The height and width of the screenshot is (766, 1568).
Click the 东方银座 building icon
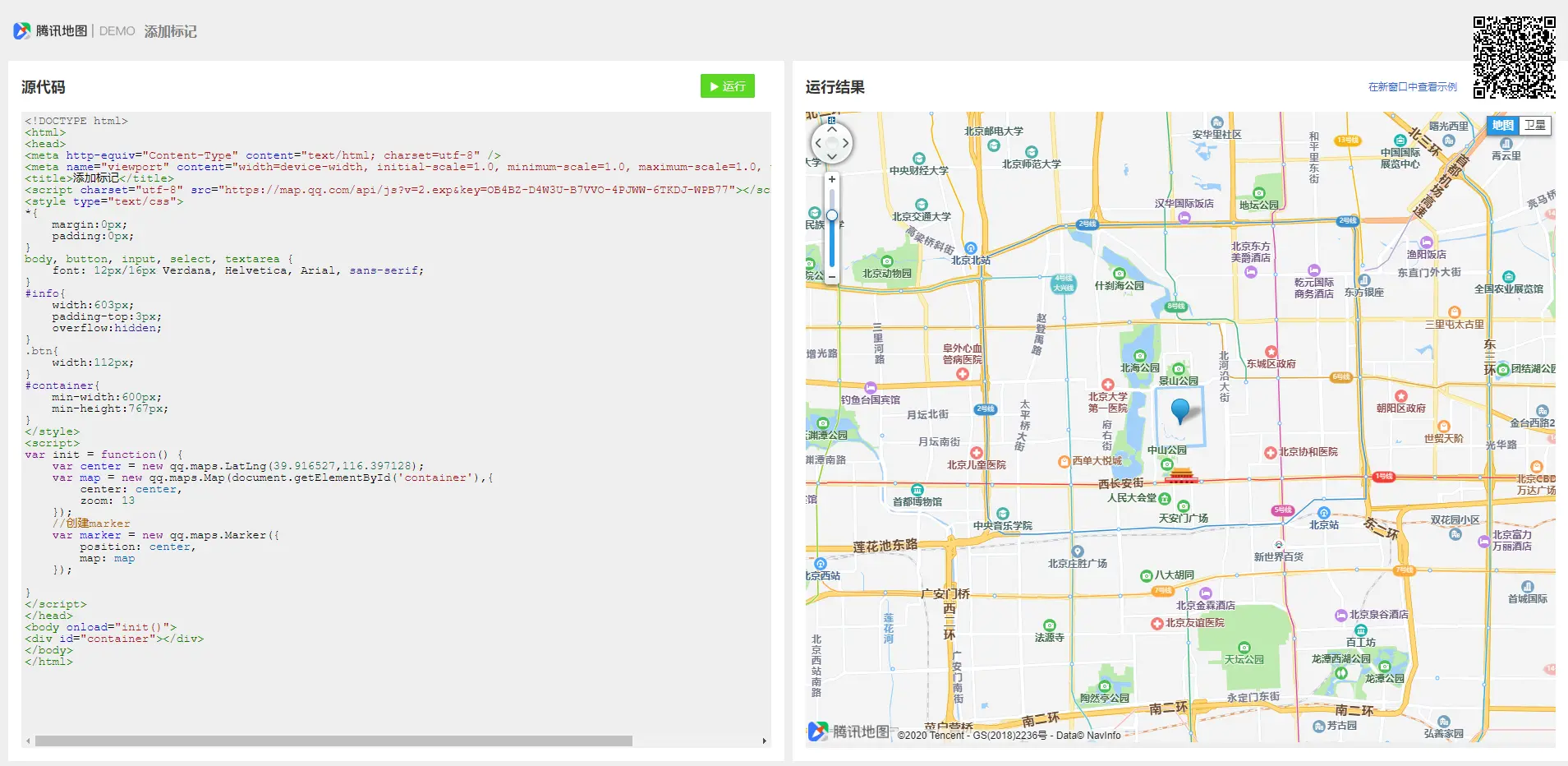pos(1364,280)
